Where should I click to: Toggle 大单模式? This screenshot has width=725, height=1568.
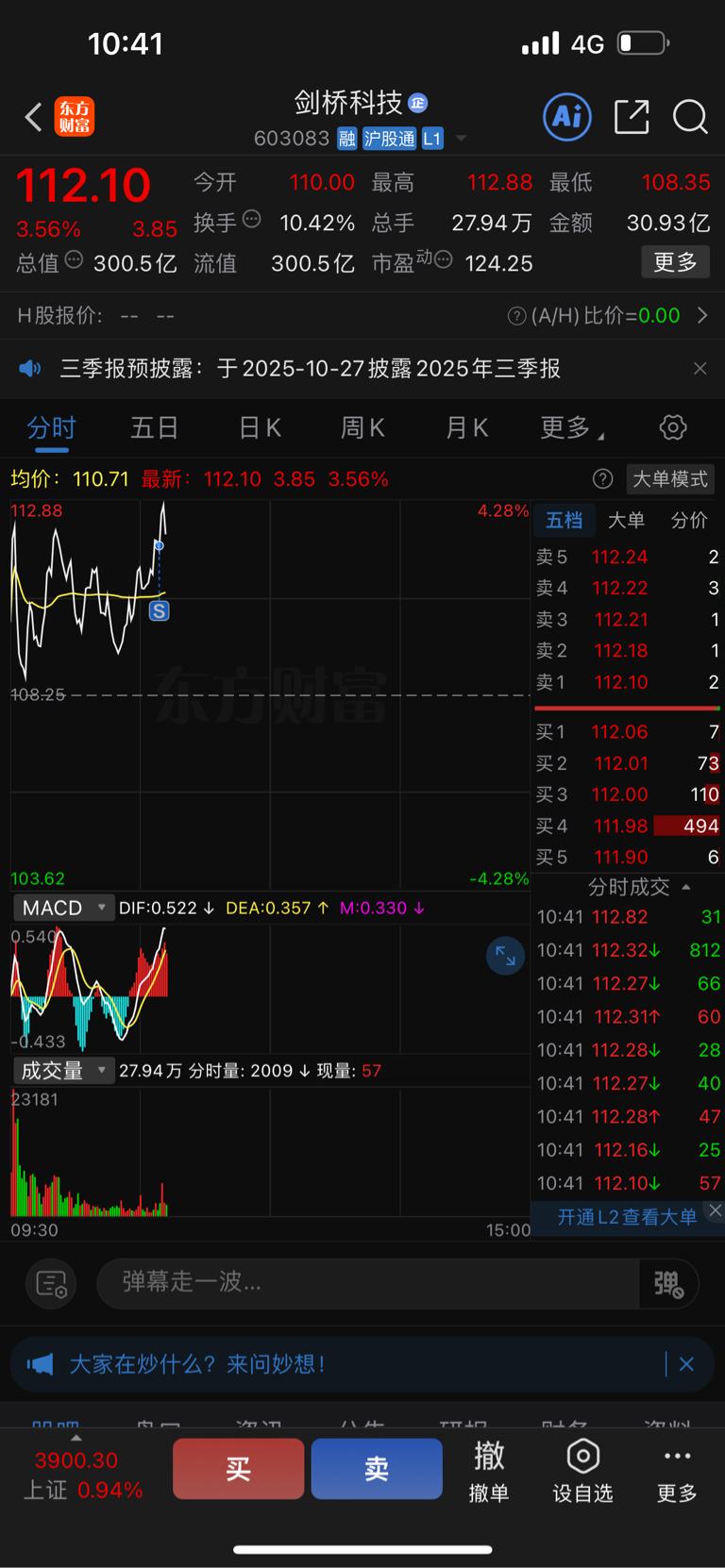pyautogui.click(x=669, y=479)
